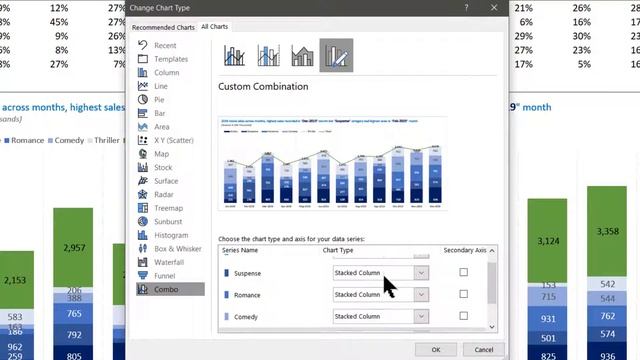The width and height of the screenshot is (640, 360).
Task: Choose Histogram chart category icon
Action: click(x=142, y=235)
